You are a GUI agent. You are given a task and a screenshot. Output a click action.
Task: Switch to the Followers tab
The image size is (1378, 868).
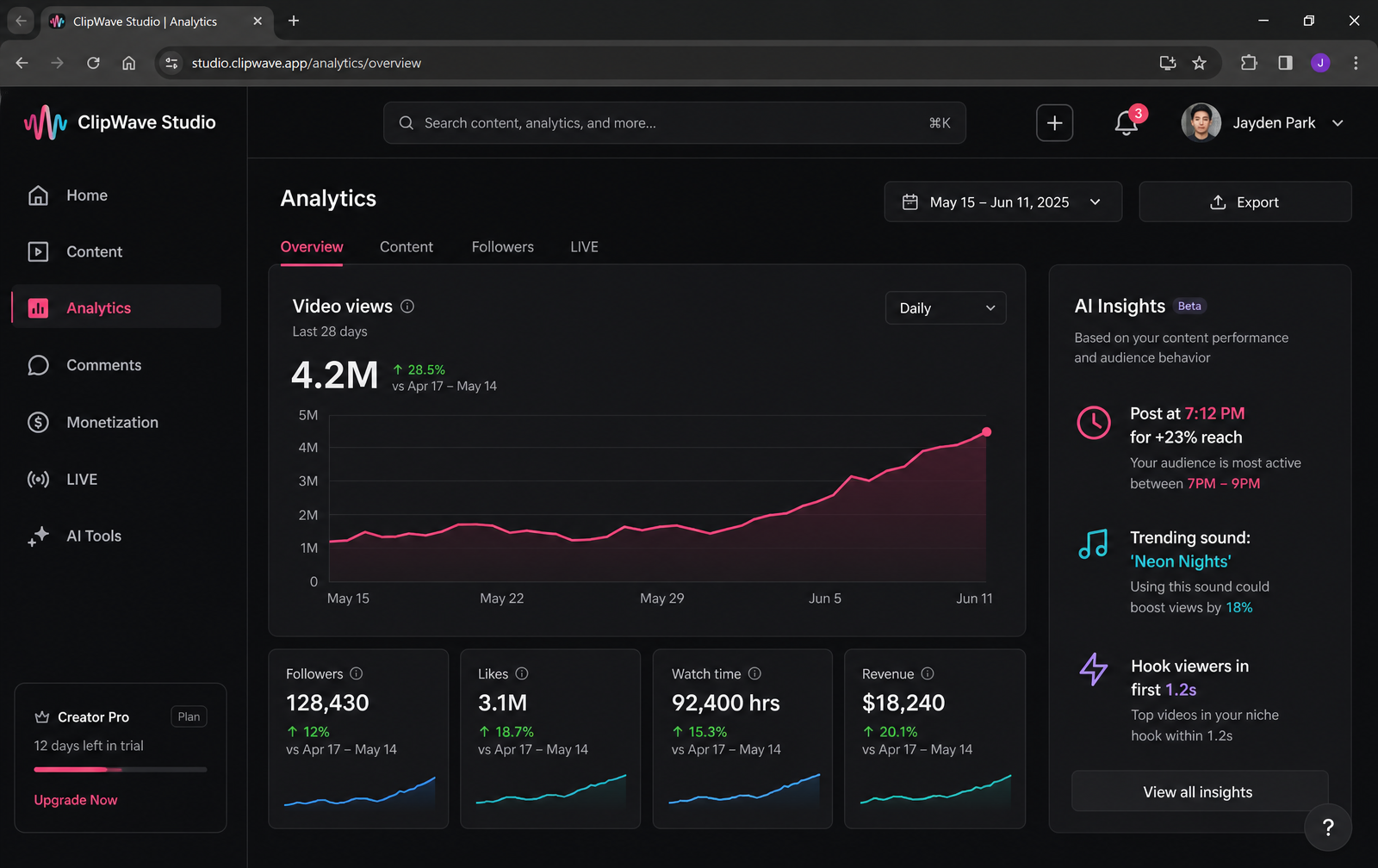[503, 247]
